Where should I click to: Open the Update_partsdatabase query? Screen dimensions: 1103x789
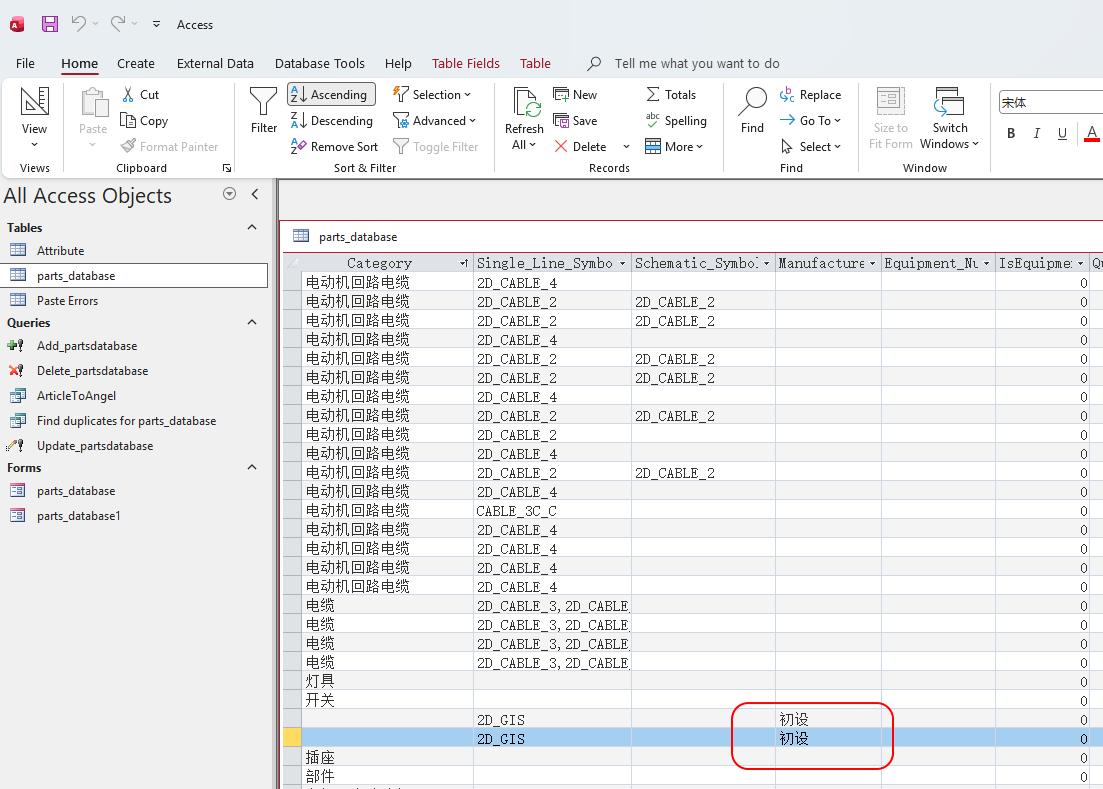[x=95, y=446]
